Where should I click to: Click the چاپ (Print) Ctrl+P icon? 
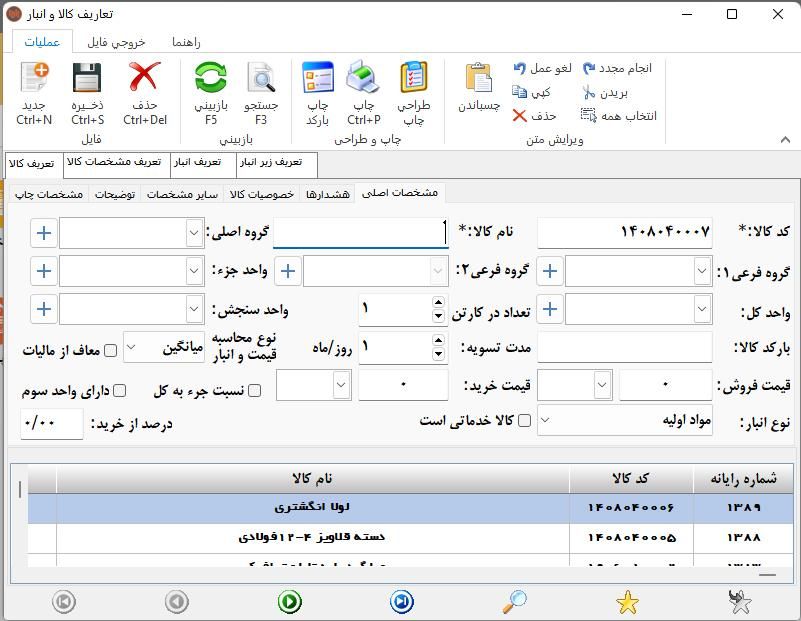click(363, 78)
